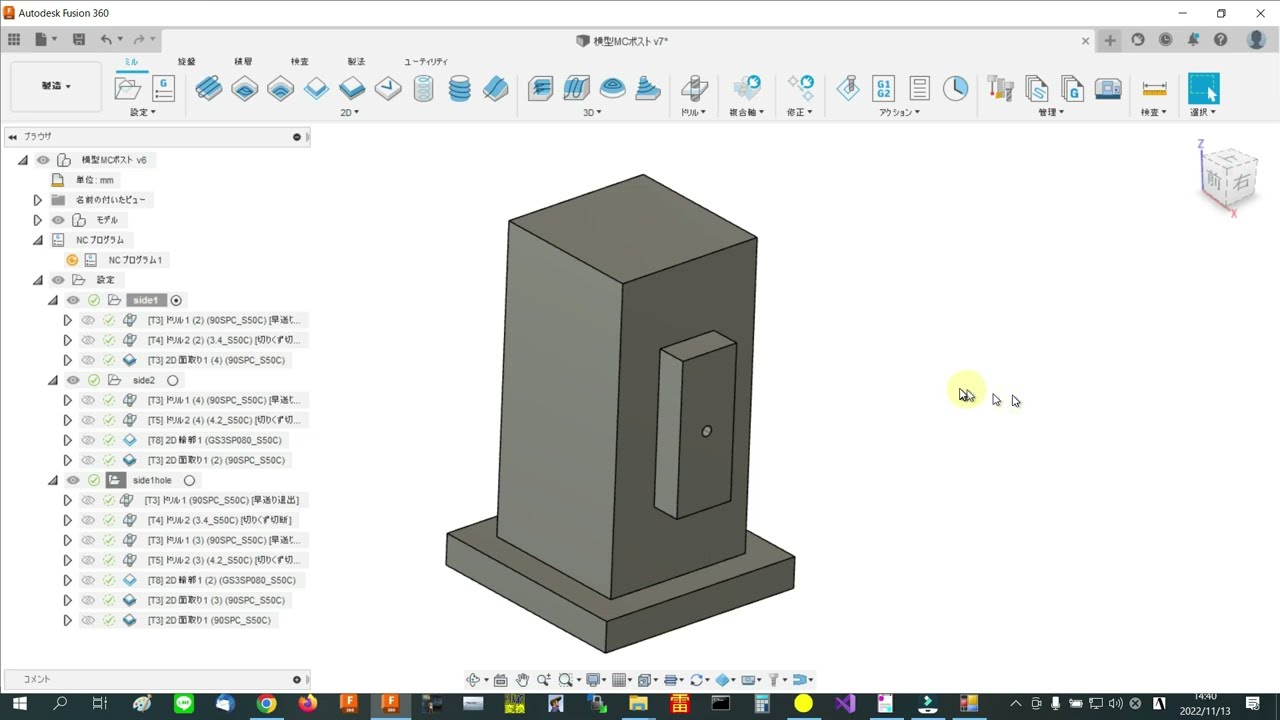This screenshot has height=720, width=1280.
Task: Click the ViewCube in the canvas corner
Action: [x=1227, y=181]
